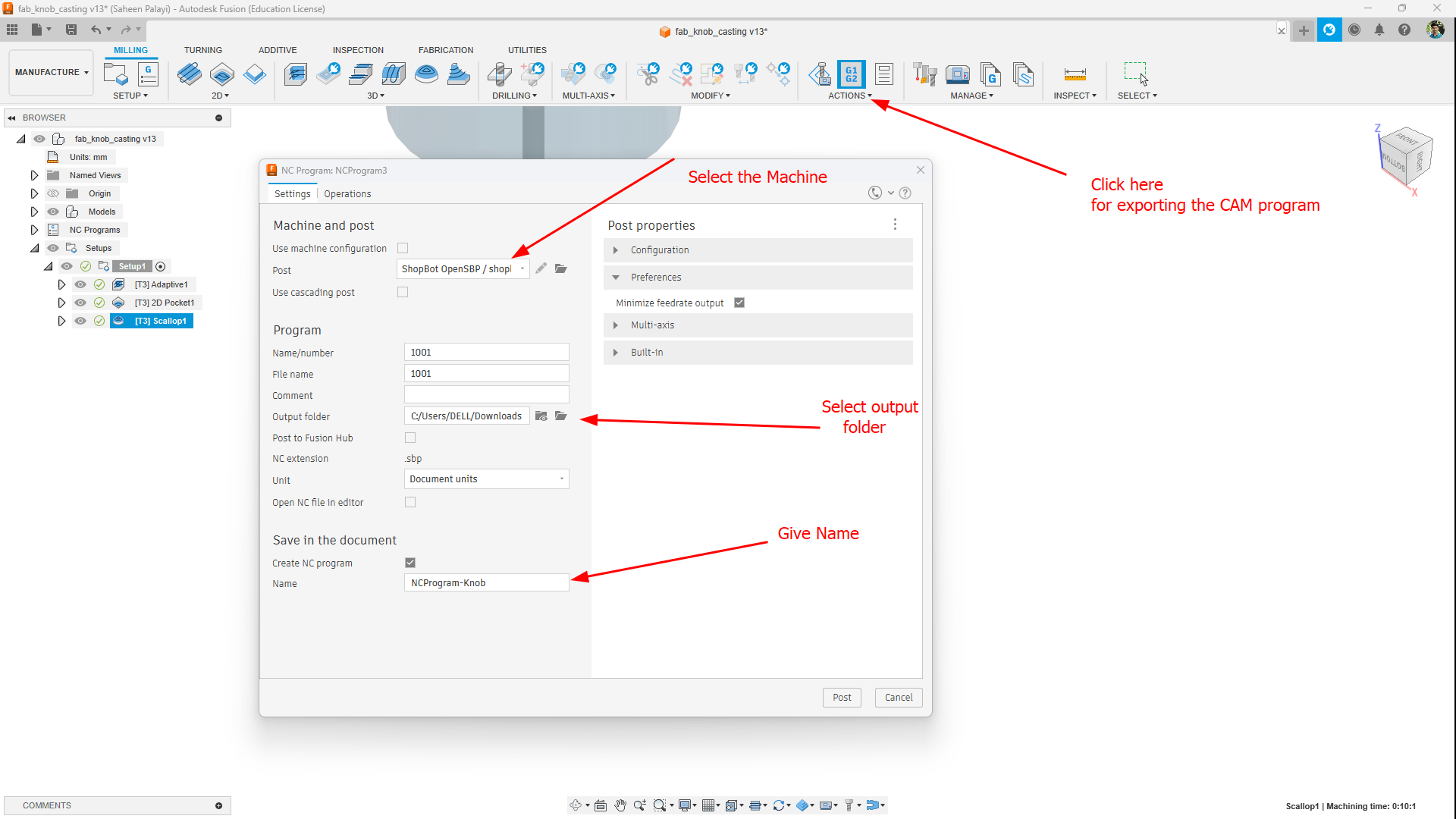Screen dimensions: 1456x819
Task: Select the 2D Pocket toolbar icon
Action: 222,74
